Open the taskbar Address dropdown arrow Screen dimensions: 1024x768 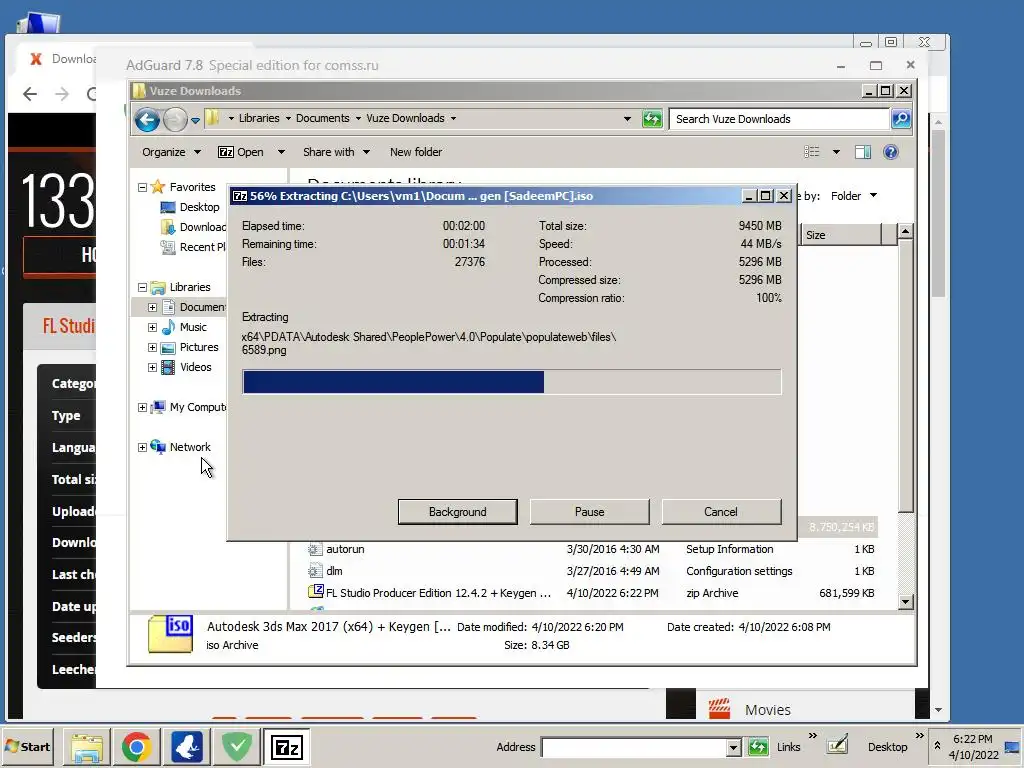733,747
